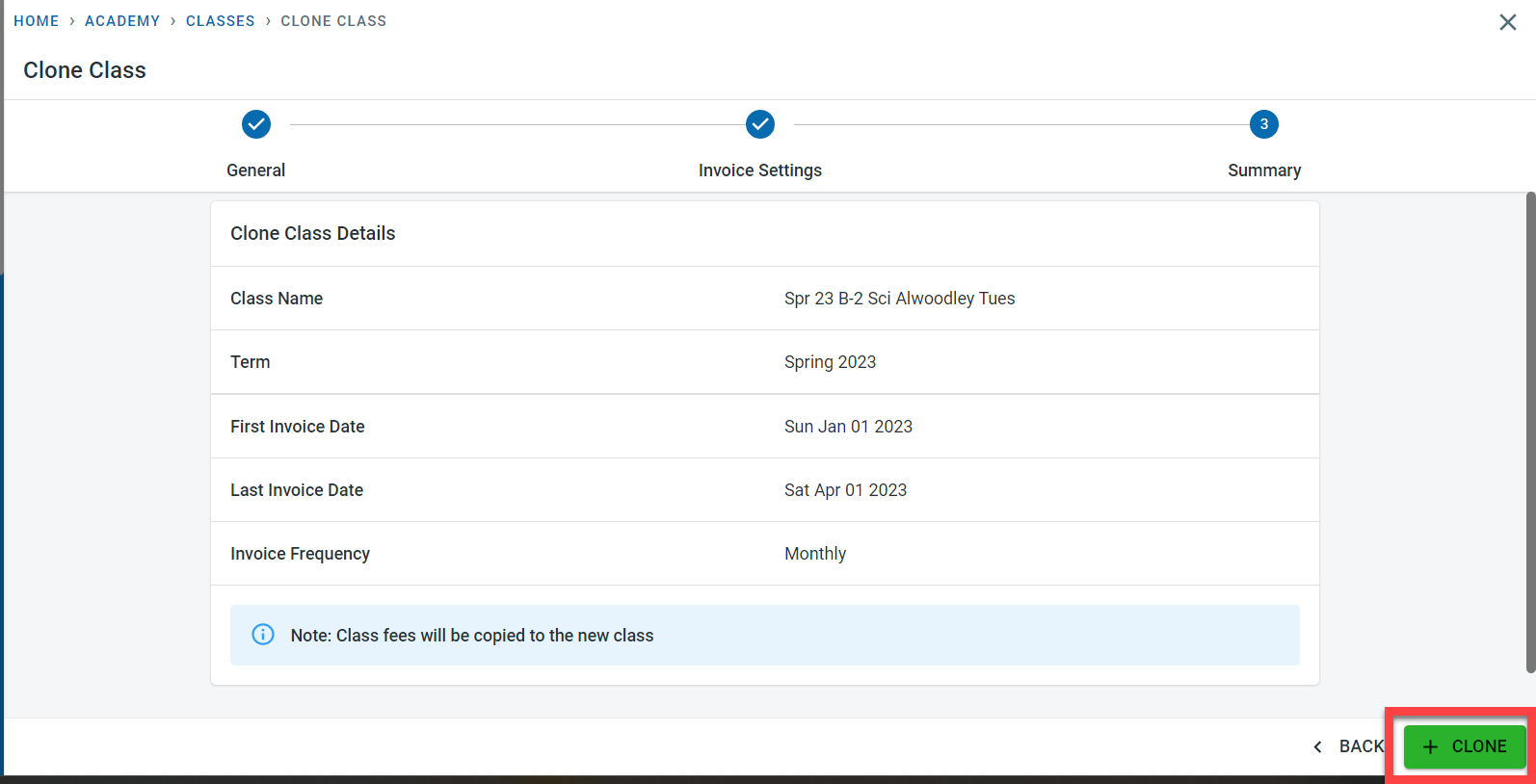The width and height of the screenshot is (1536, 784).
Task: Close the Clone Class dialog with X
Action: click(1507, 22)
